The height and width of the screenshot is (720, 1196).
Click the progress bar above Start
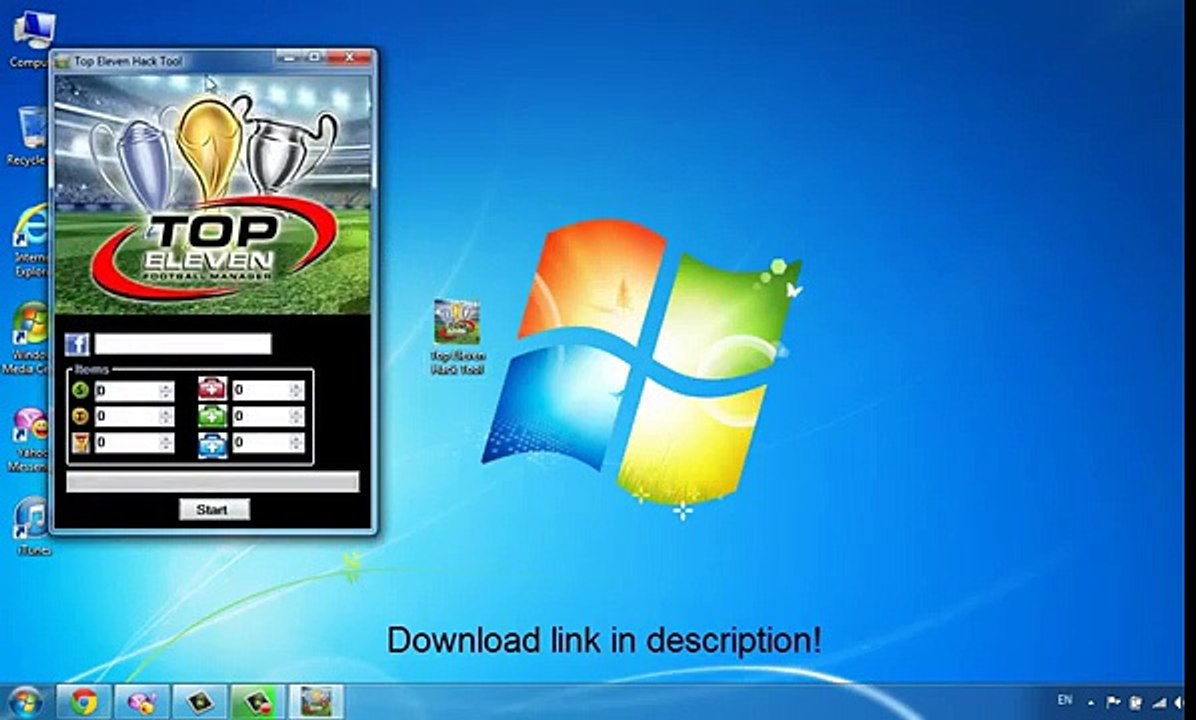pyautogui.click(x=213, y=481)
